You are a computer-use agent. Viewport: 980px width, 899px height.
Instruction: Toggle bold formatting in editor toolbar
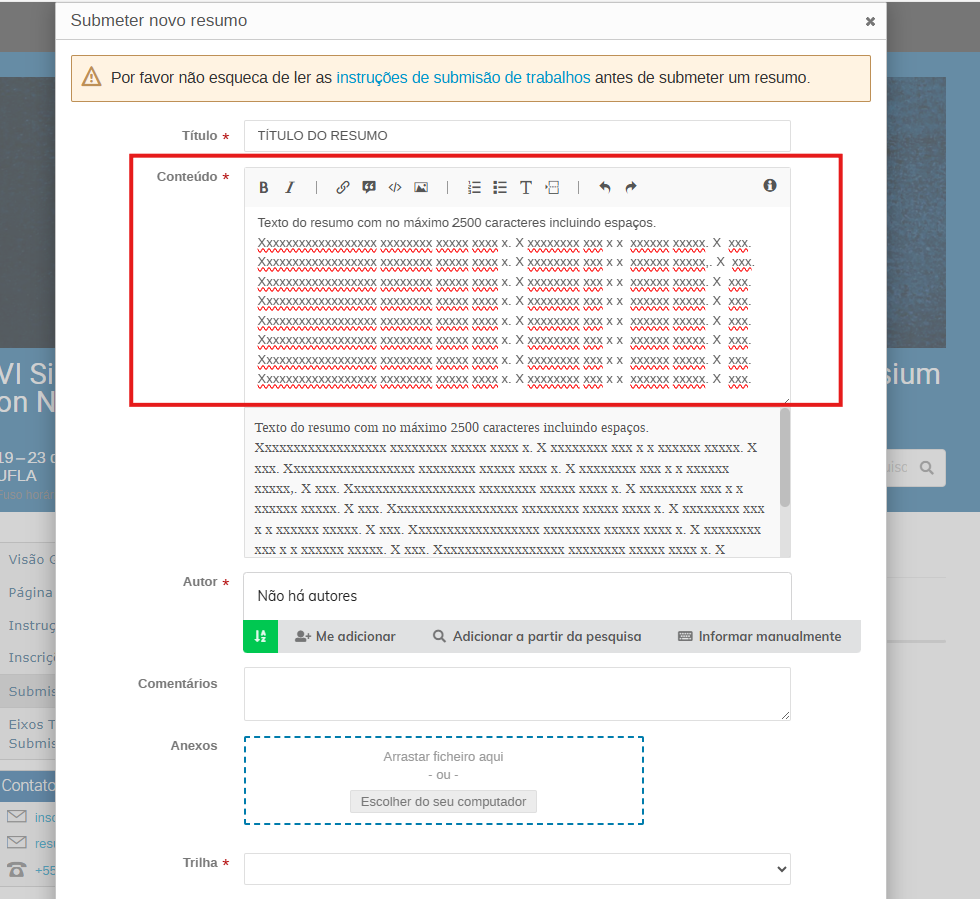click(x=264, y=187)
